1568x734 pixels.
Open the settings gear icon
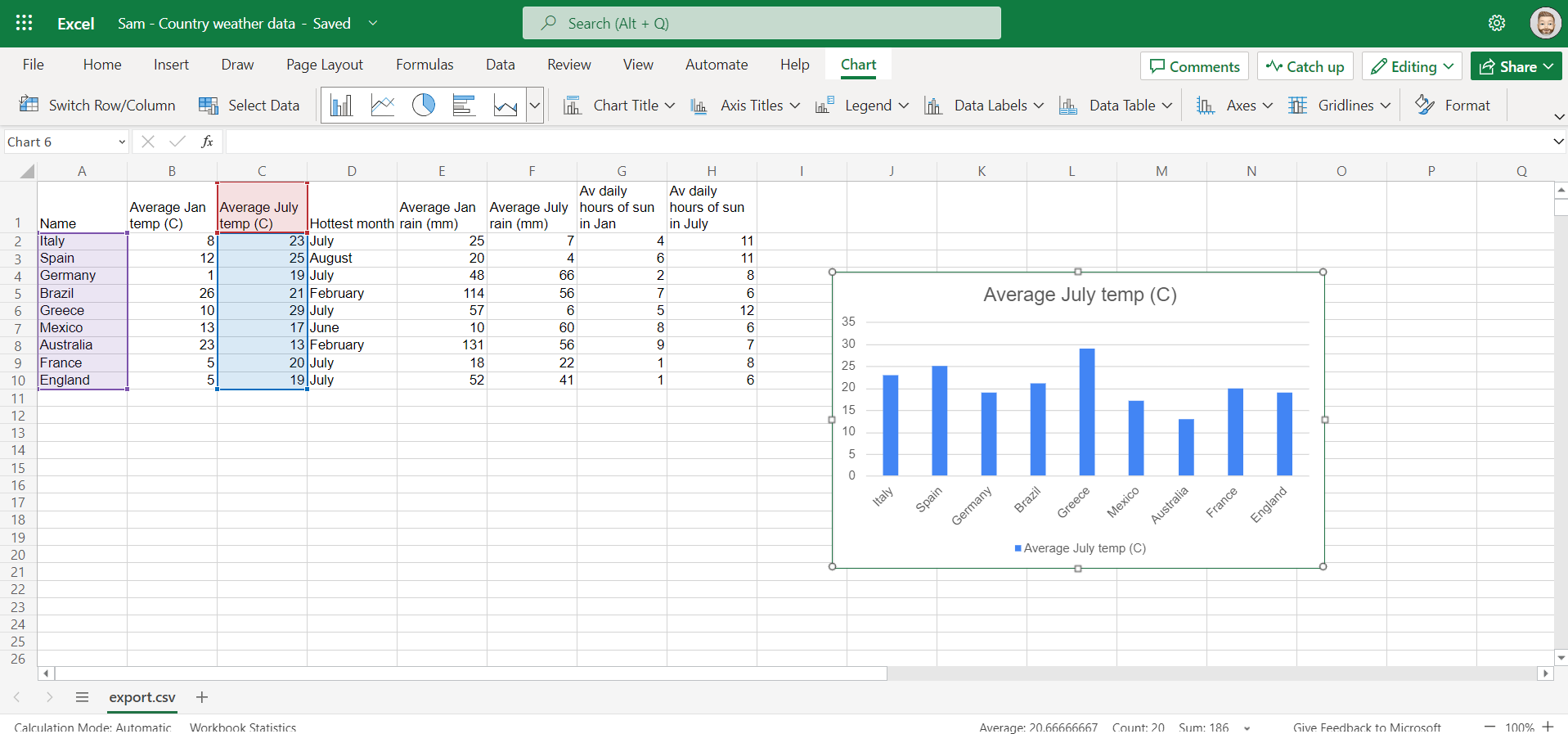point(1497,23)
